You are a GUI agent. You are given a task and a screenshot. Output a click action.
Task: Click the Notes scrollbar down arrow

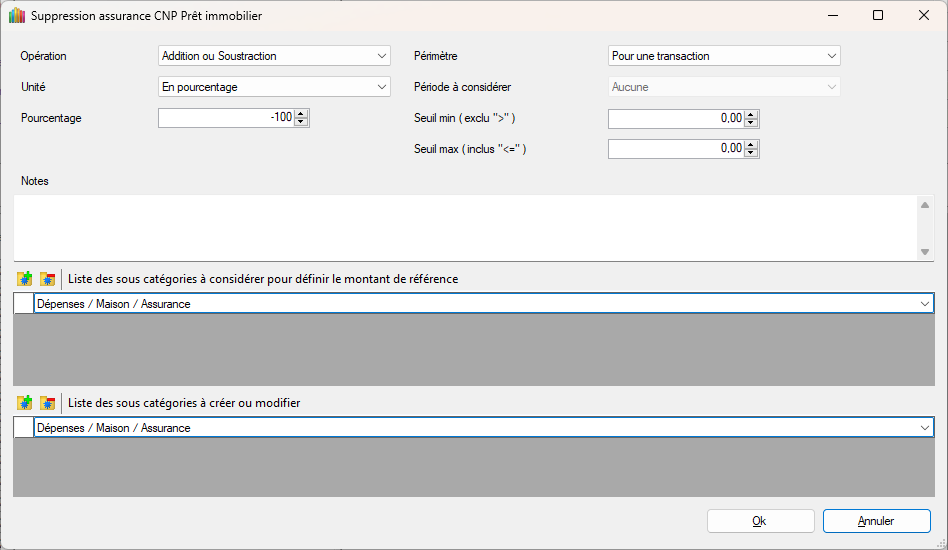click(x=925, y=251)
